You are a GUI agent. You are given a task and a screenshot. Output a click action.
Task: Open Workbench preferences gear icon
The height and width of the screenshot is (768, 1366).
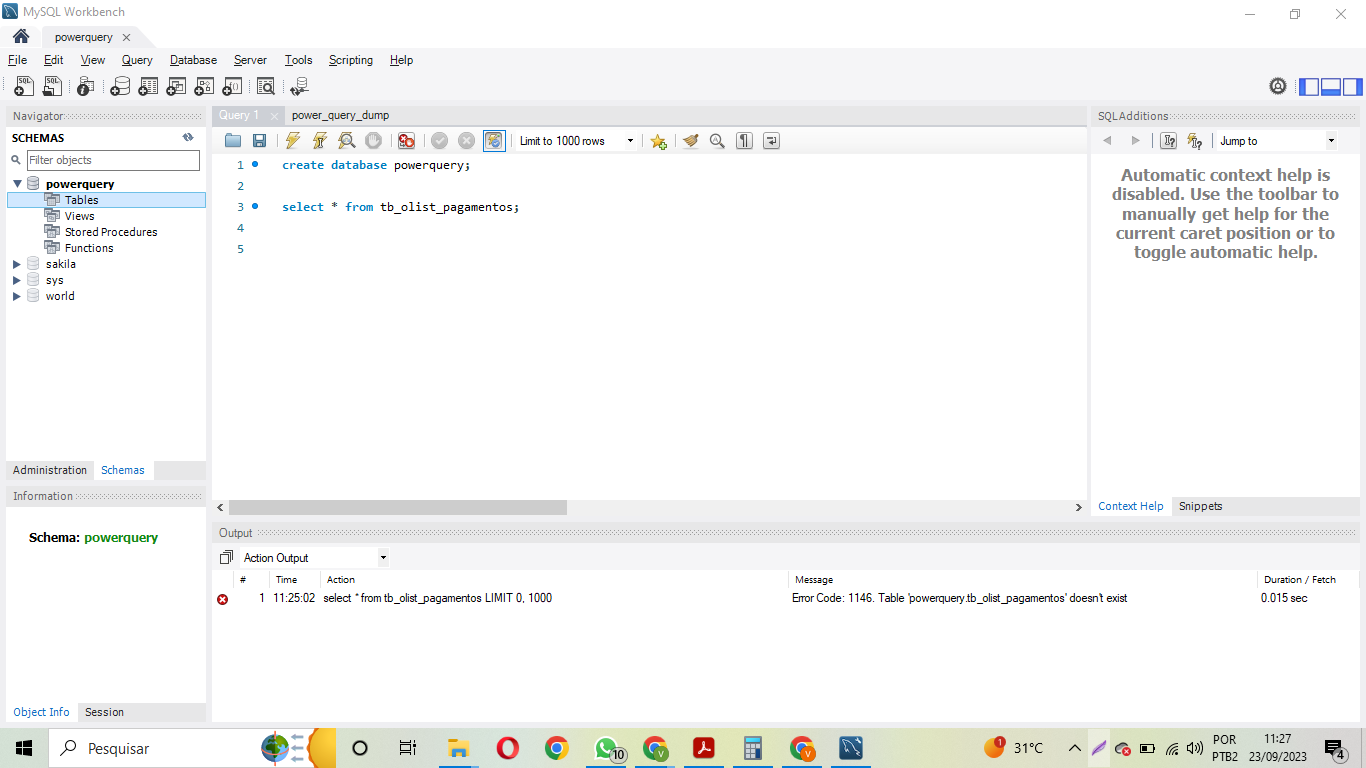1278,87
